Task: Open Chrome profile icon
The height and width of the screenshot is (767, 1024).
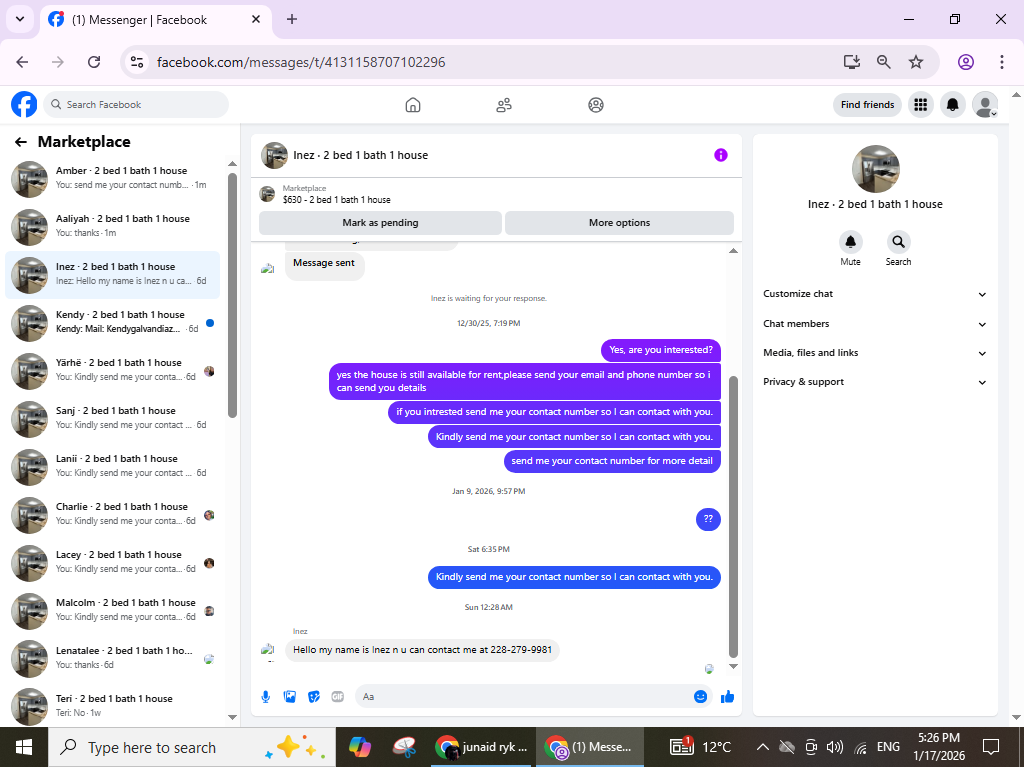Action: tap(966, 62)
